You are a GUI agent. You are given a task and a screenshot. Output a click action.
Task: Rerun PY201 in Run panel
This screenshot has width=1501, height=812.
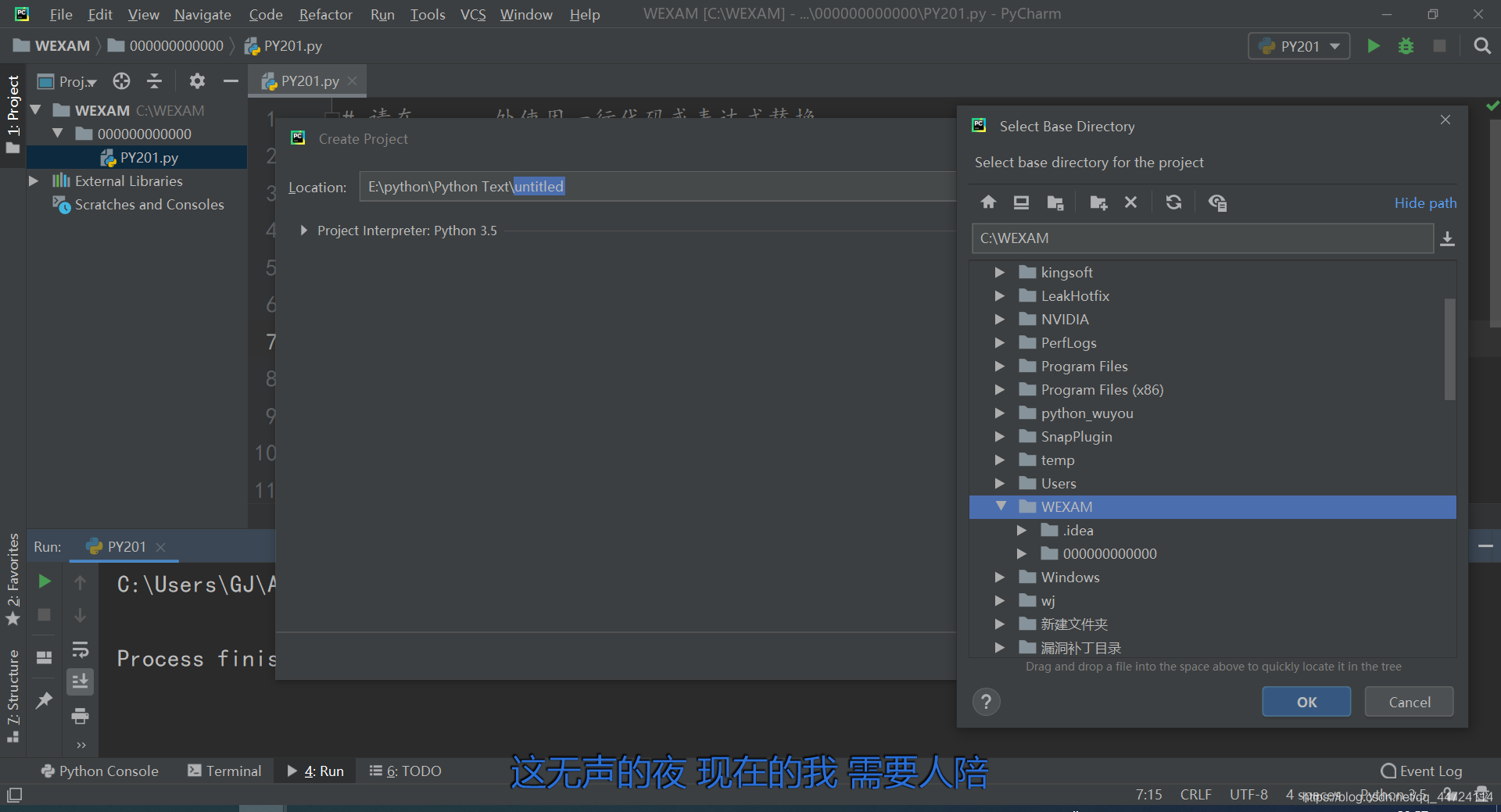pos(45,581)
